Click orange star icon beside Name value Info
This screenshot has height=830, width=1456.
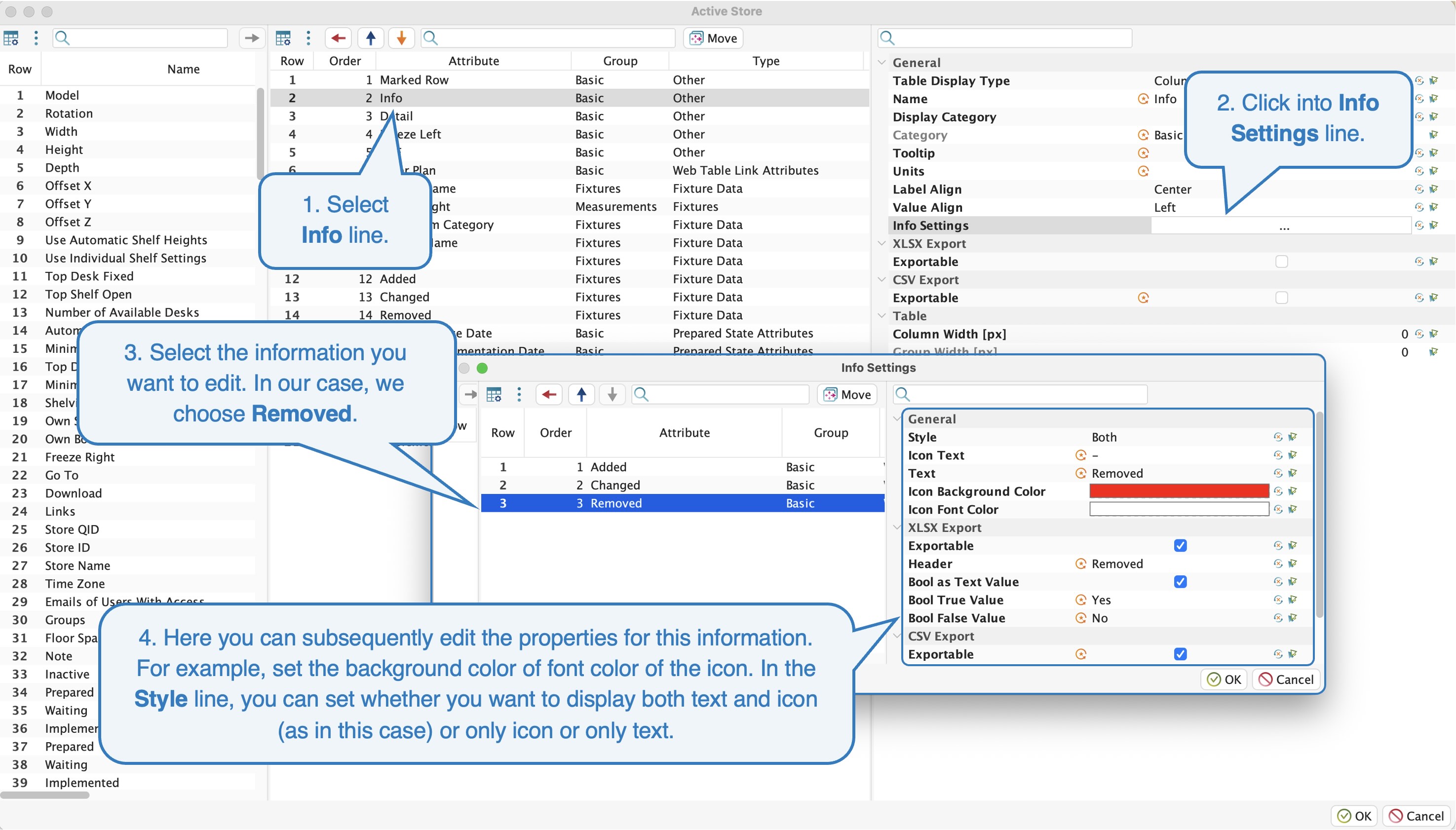pos(1143,99)
